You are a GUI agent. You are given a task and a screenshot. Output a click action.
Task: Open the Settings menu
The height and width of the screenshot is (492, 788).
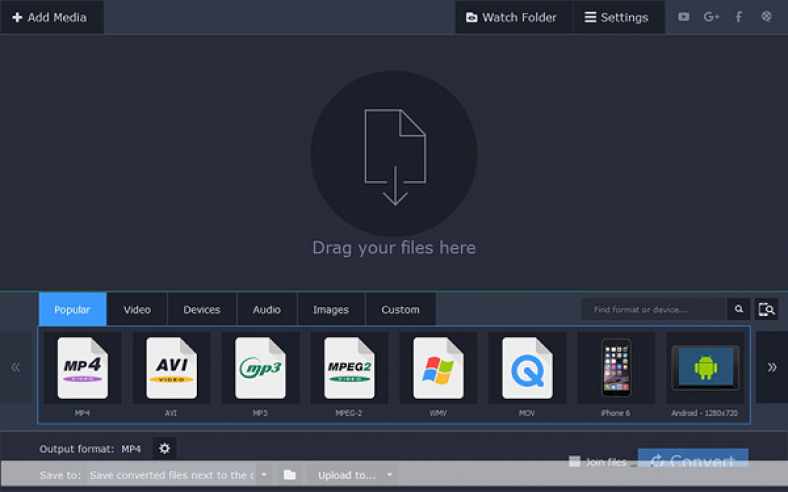point(619,17)
